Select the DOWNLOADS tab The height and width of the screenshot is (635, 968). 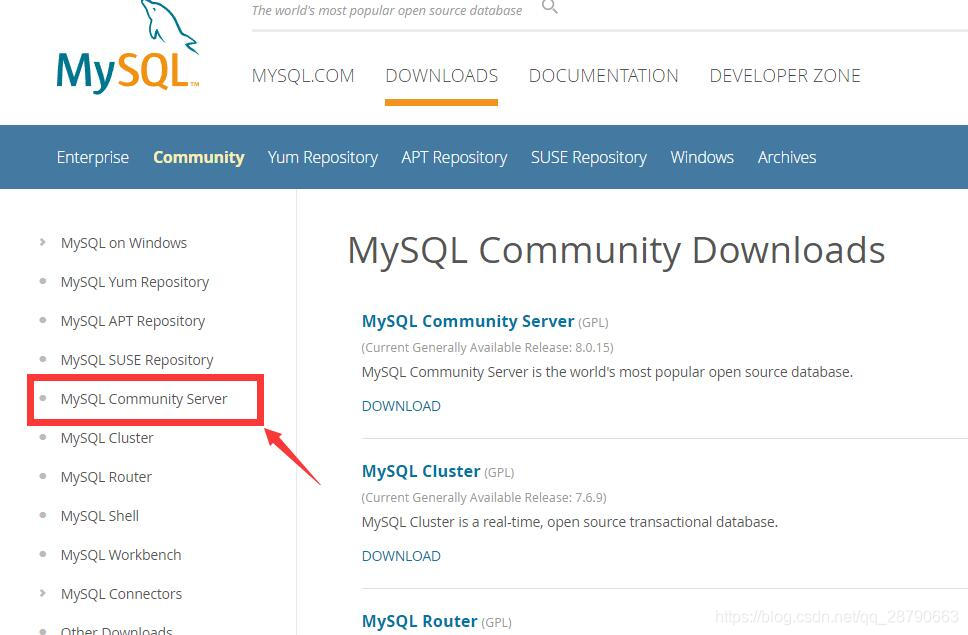[x=441, y=76]
